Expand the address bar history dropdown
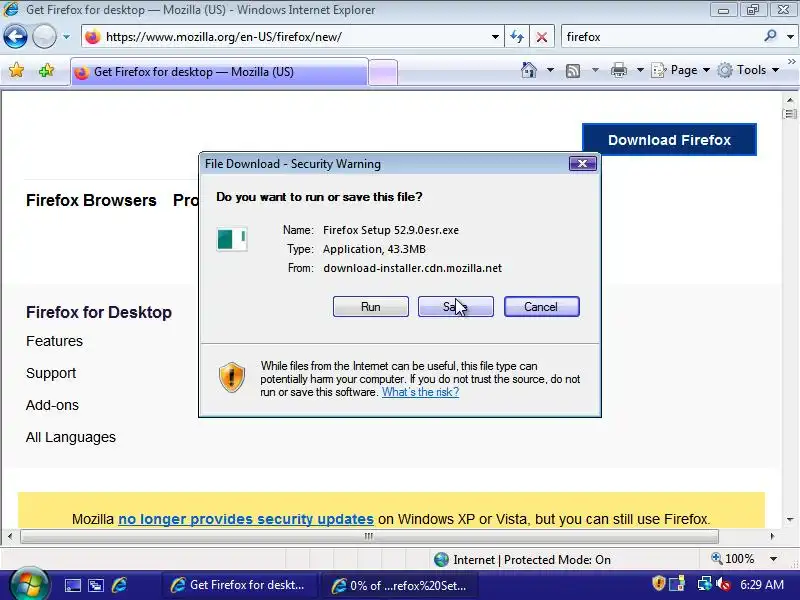Viewport: 800px width, 600px height. (495, 37)
